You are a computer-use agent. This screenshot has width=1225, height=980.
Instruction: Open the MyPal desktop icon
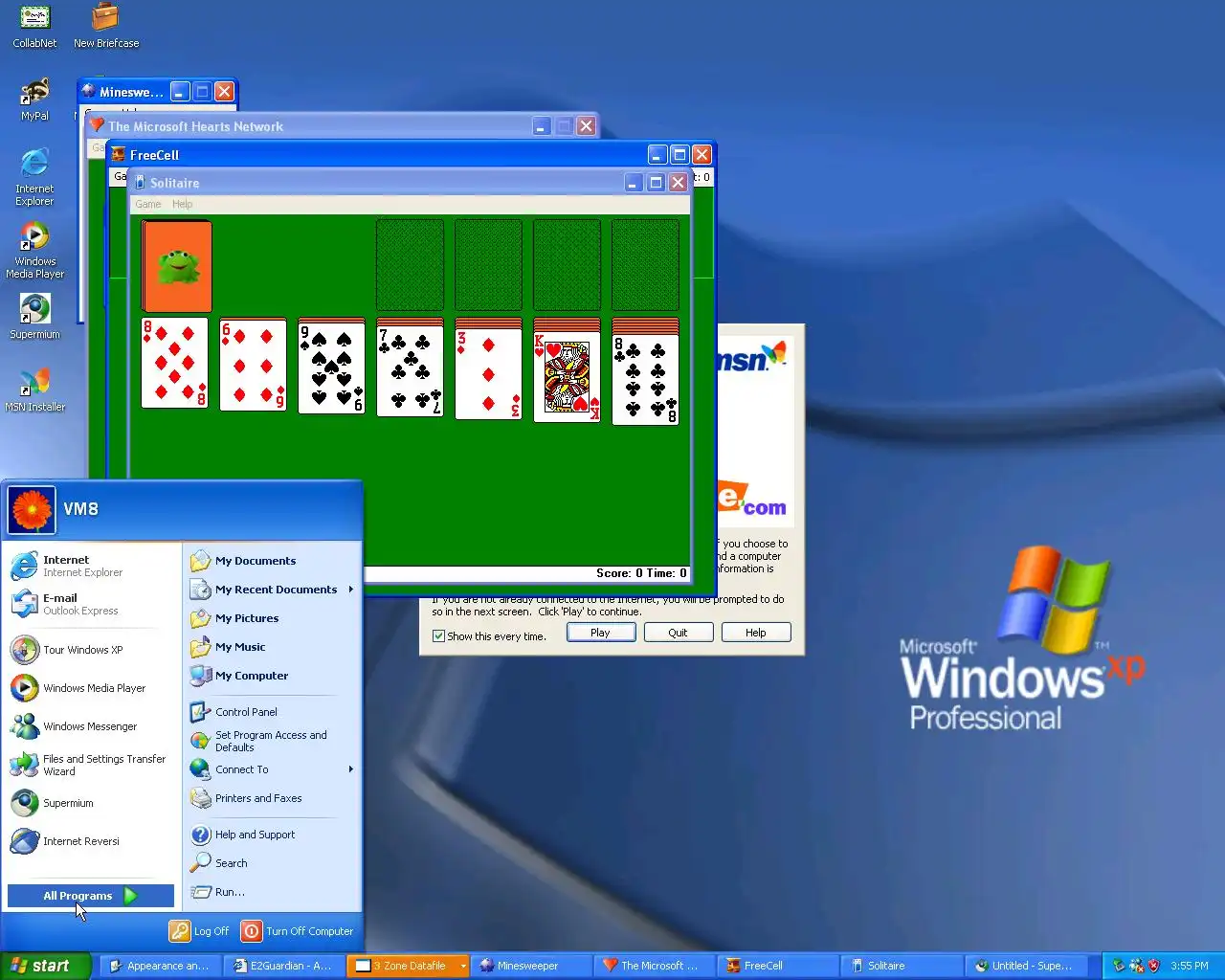pos(34,100)
